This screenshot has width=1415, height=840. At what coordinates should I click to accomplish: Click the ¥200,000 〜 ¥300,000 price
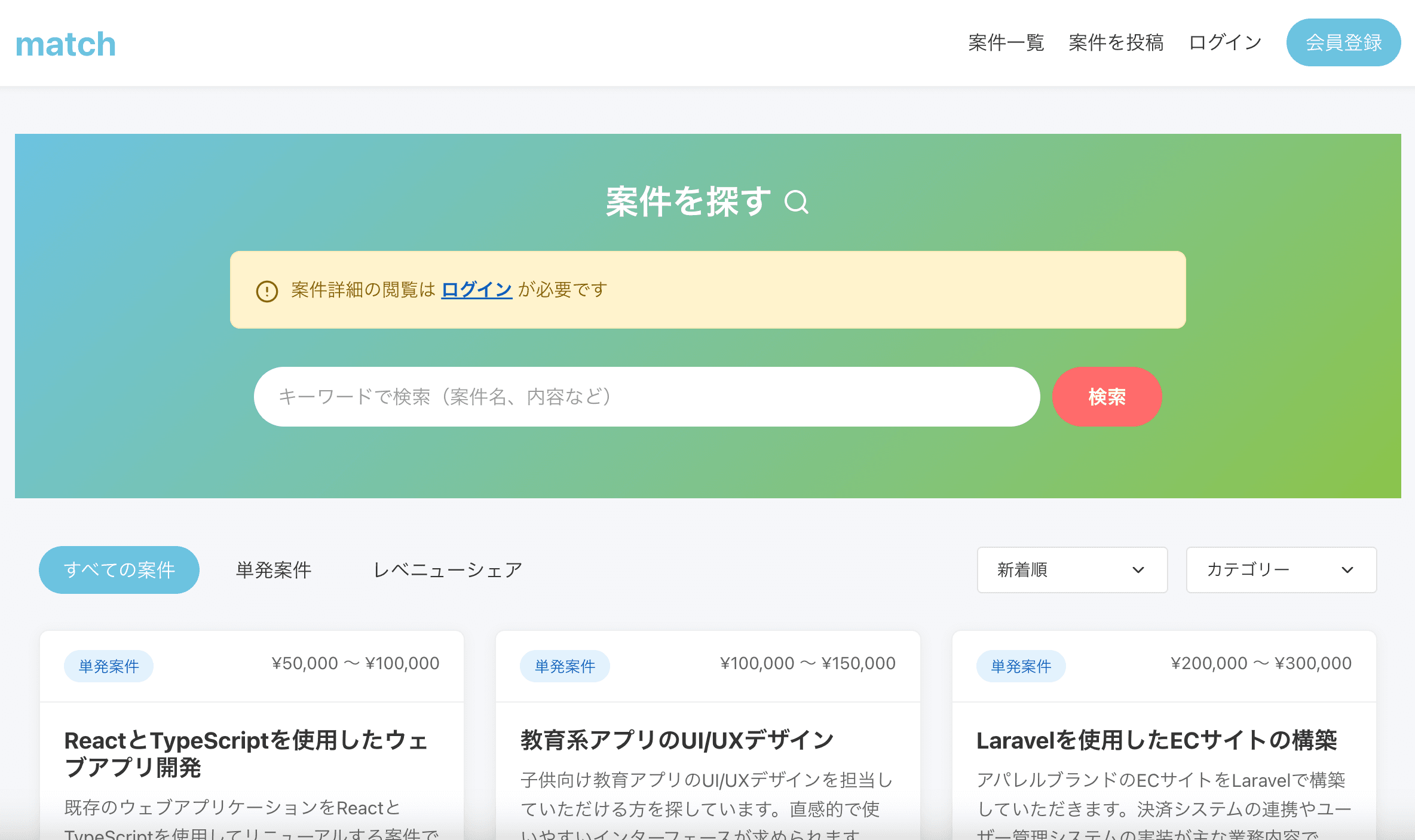tap(1261, 663)
